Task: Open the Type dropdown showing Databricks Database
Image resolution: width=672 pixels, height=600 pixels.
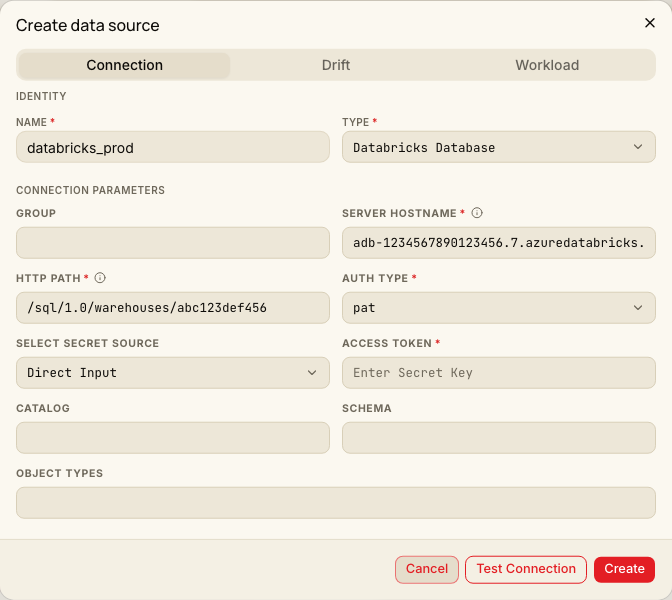Action: pyautogui.click(x=499, y=147)
